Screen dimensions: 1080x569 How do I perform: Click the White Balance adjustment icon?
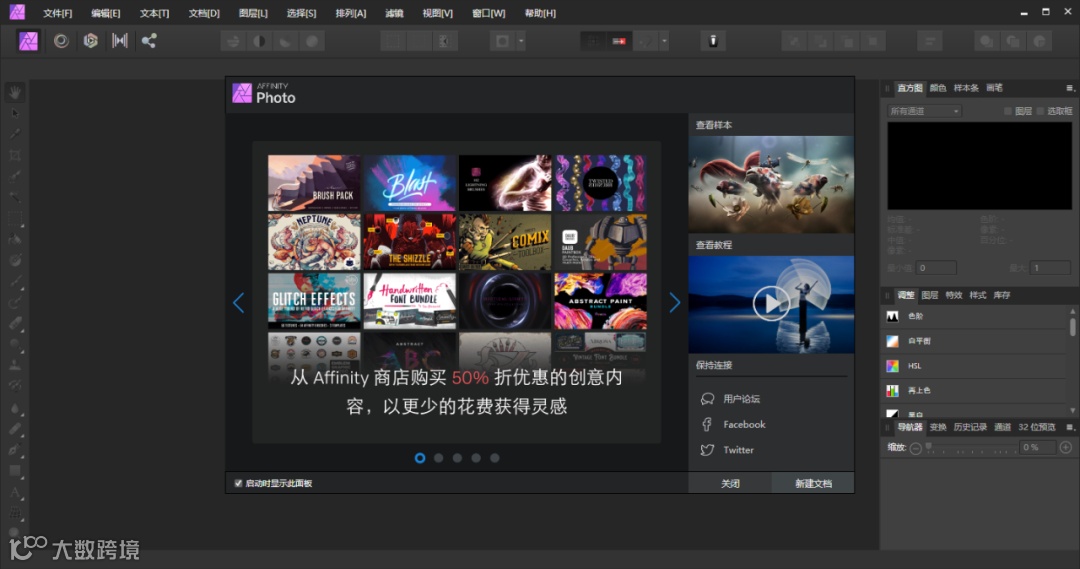pos(893,341)
